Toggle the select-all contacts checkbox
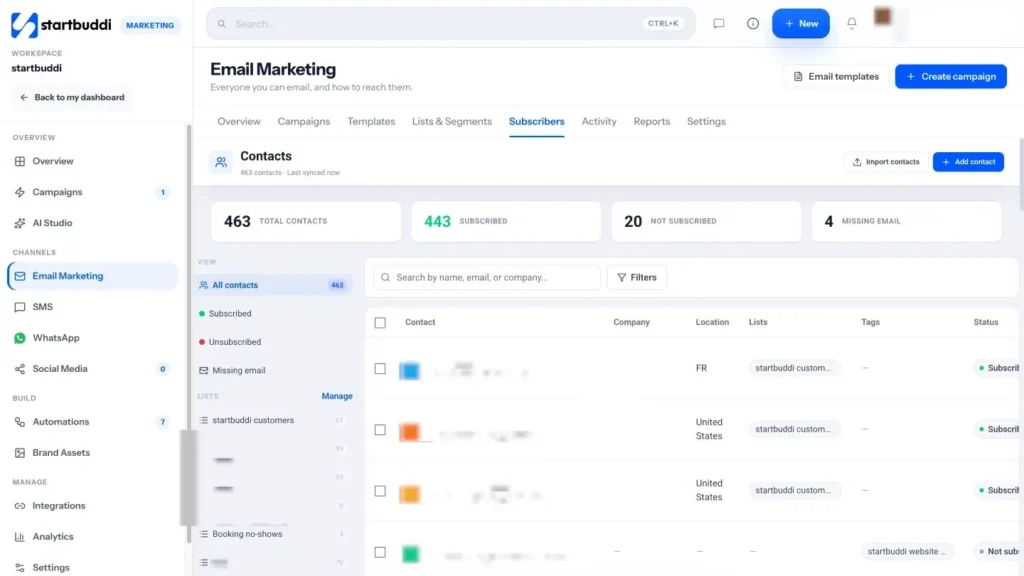 click(x=380, y=323)
